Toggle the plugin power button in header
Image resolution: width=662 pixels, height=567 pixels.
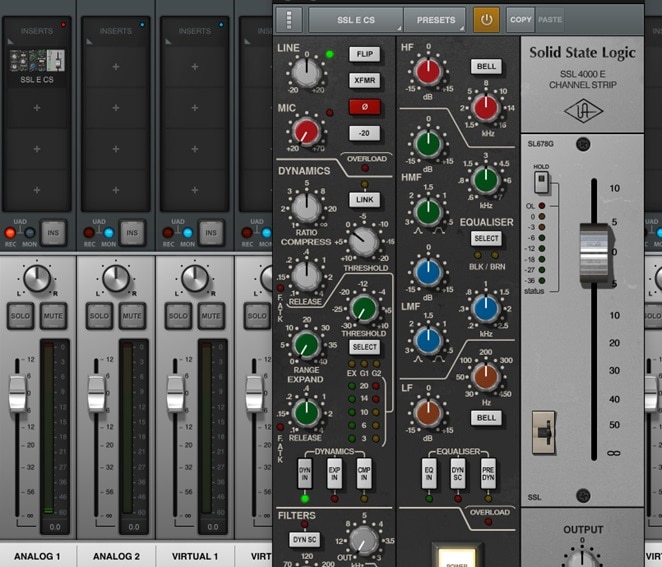point(486,19)
